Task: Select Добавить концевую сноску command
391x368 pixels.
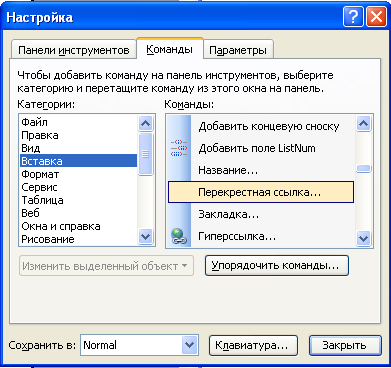Action: 261,126
